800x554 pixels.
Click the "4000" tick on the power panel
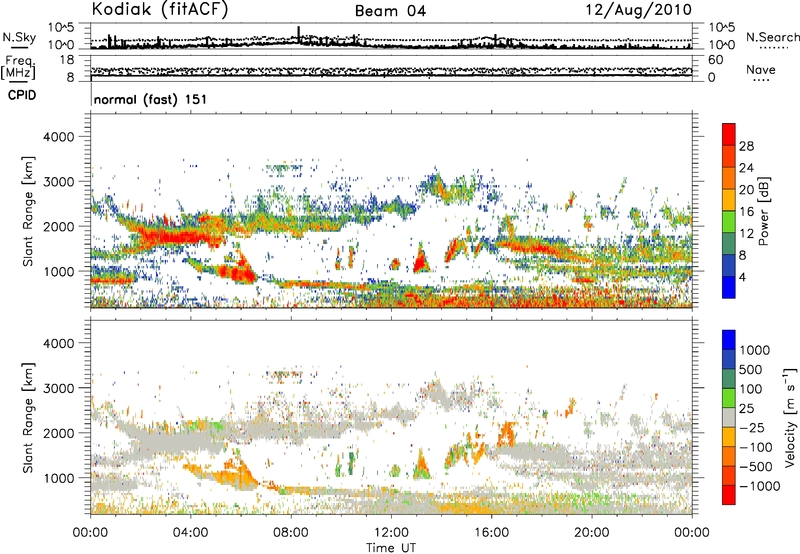pyautogui.click(x=58, y=137)
